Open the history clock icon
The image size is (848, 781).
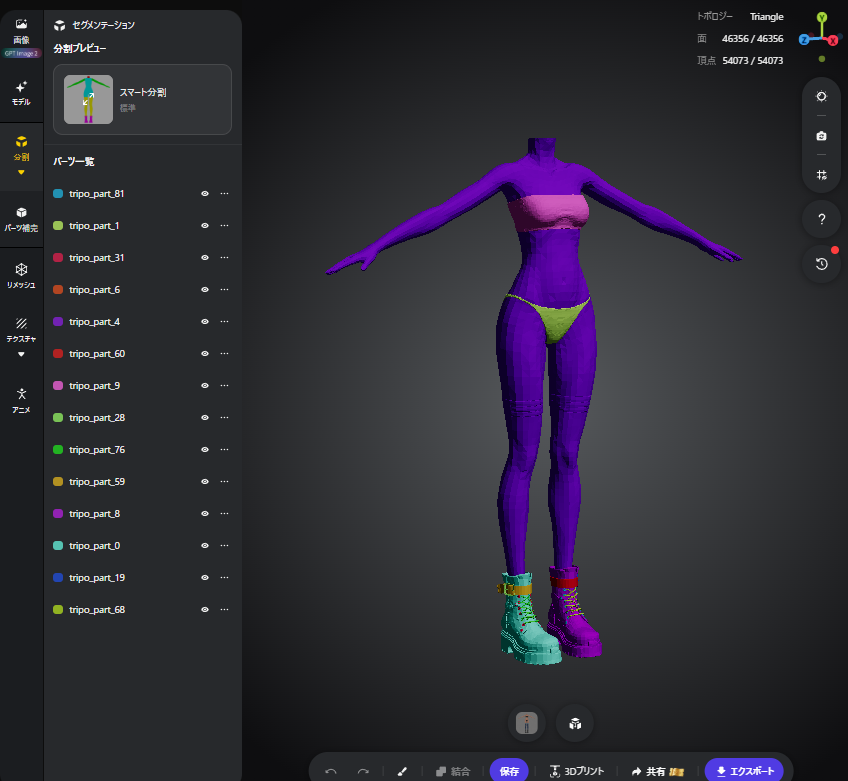click(821, 264)
